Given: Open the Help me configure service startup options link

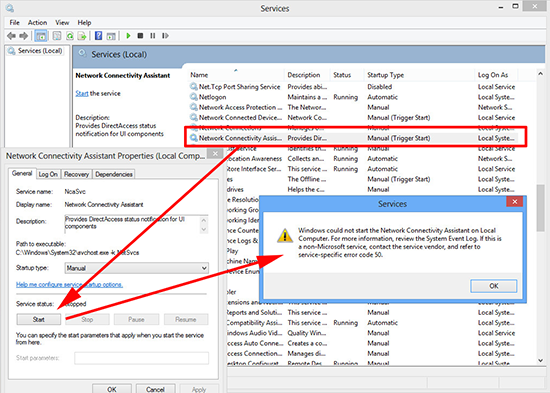Looking at the screenshot, I should coord(69,285).
